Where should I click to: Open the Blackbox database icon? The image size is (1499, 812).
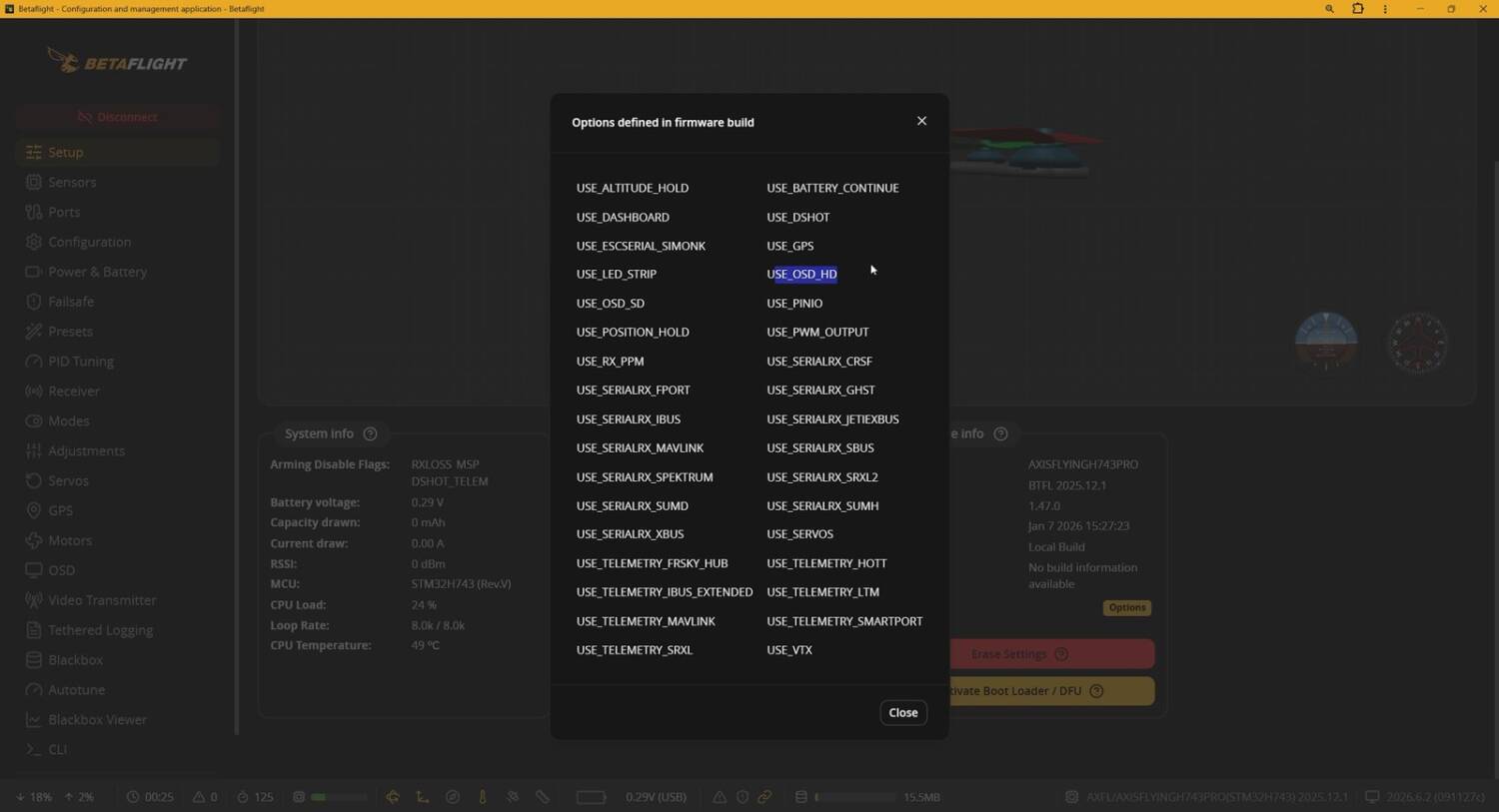34,660
